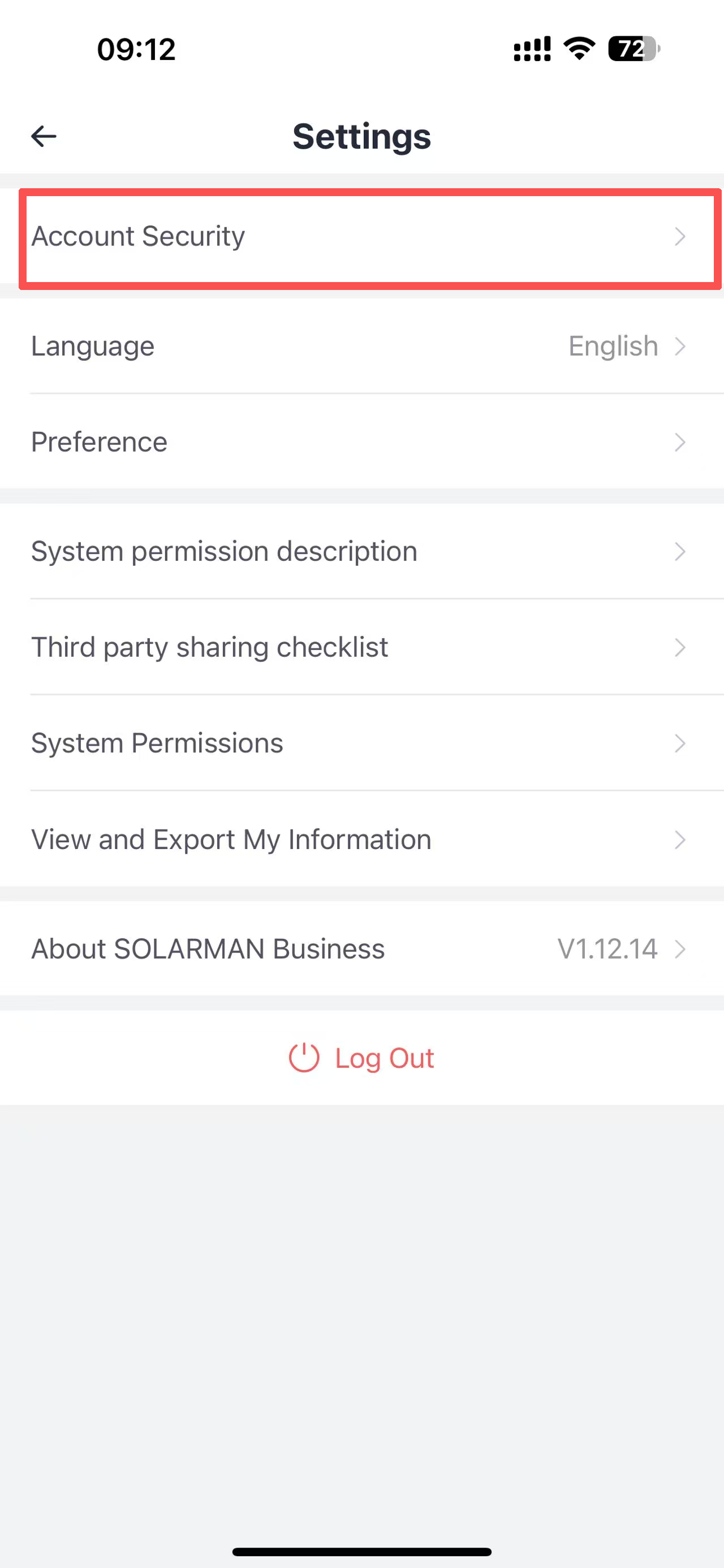Open the Preference settings row
This screenshot has height=1568, width=724.
coord(99,442)
